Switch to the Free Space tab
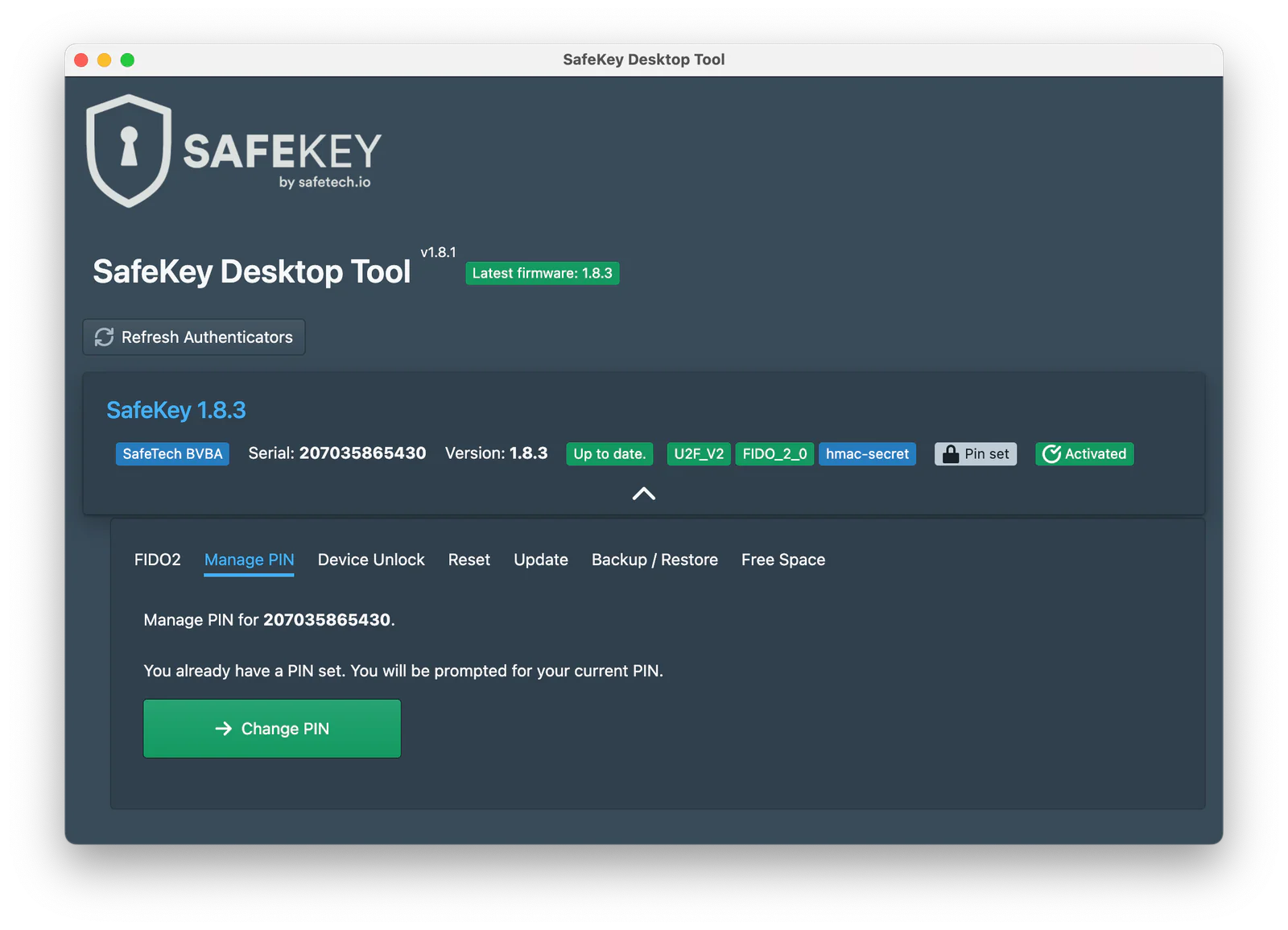The image size is (1288, 930). (x=783, y=560)
